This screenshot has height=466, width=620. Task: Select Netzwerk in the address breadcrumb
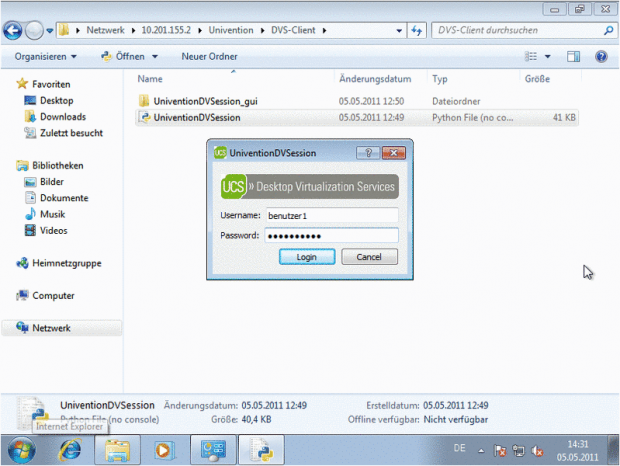105,30
